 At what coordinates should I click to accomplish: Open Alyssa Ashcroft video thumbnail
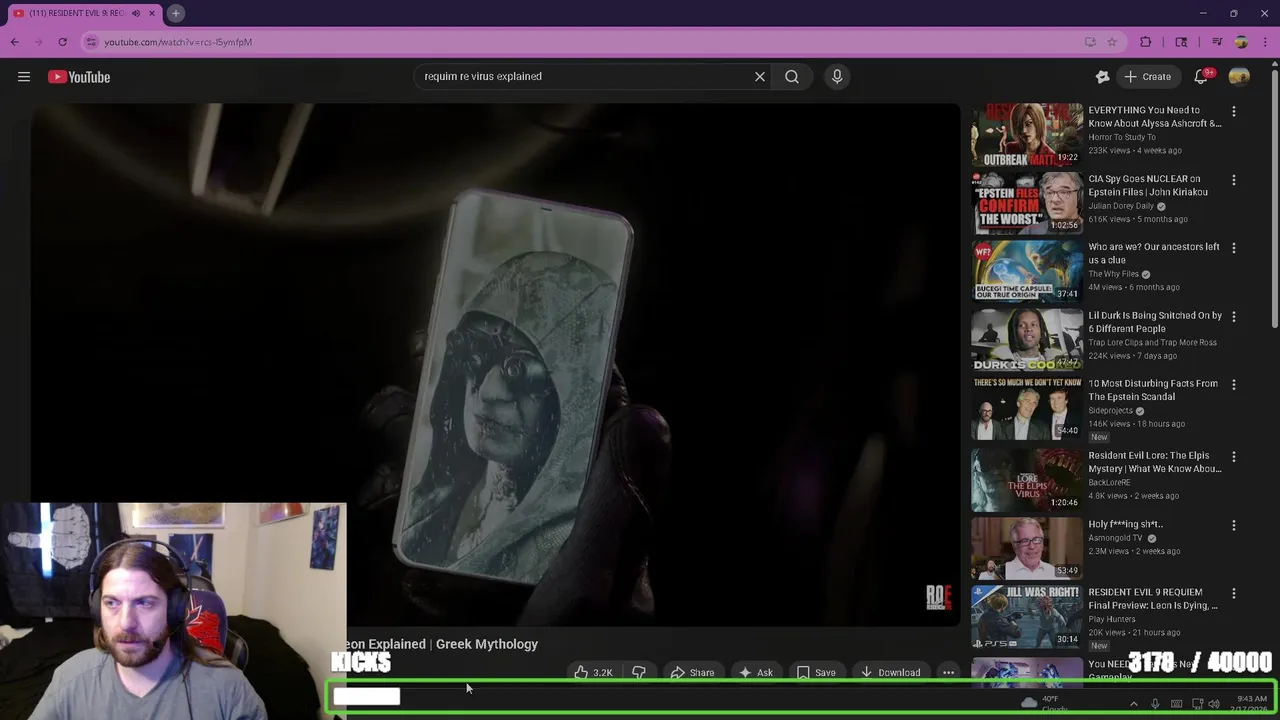(x=1027, y=135)
